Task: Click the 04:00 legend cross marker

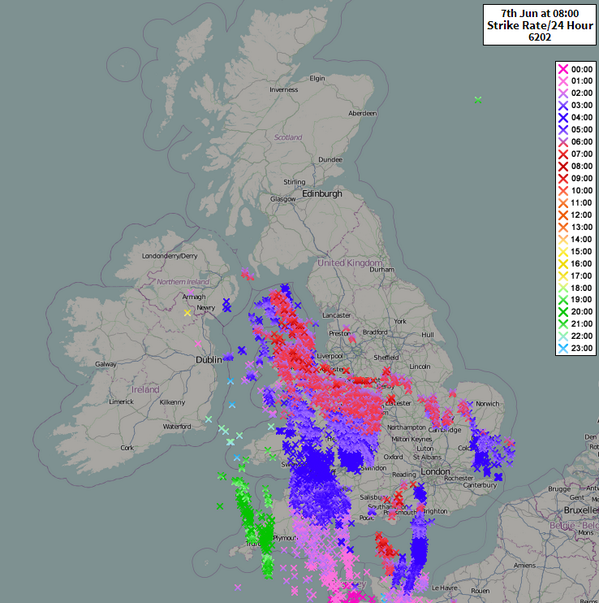Action: [563, 118]
